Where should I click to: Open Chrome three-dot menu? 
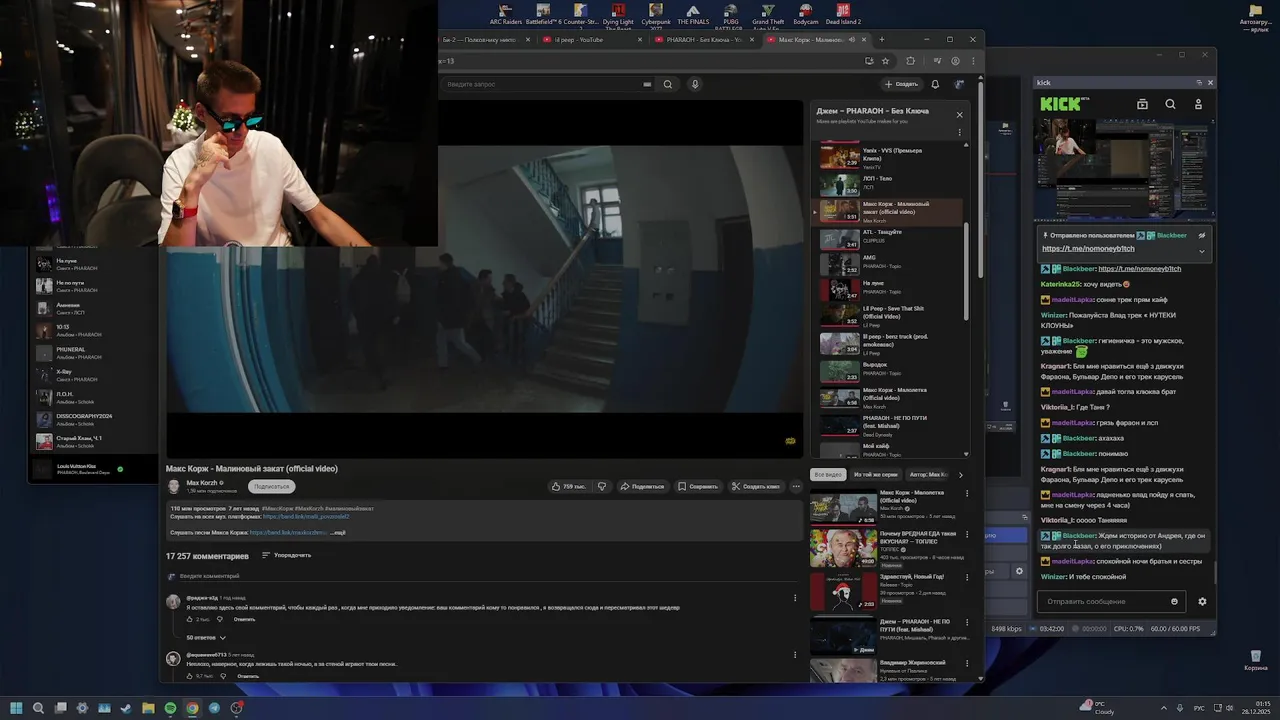[x=972, y=60]
